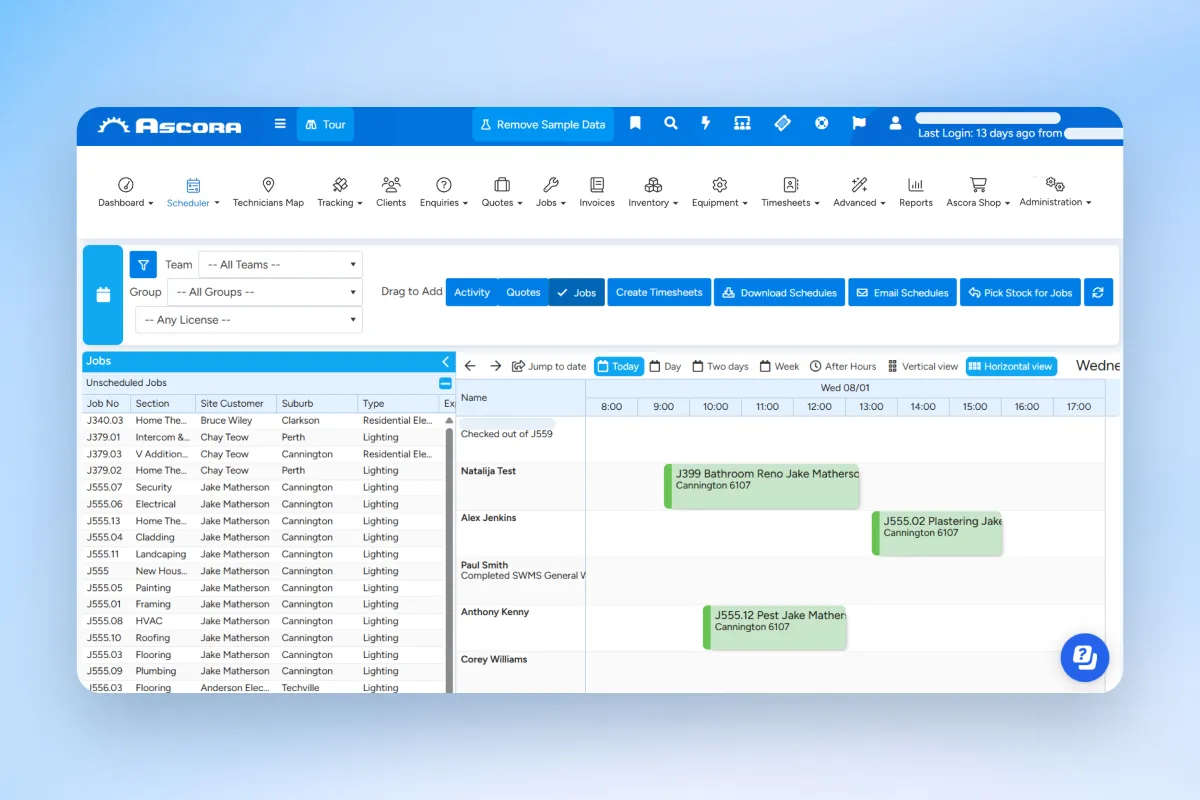Click the flag icon in top bar
The image size is (1200, 800).
(859, 124)
